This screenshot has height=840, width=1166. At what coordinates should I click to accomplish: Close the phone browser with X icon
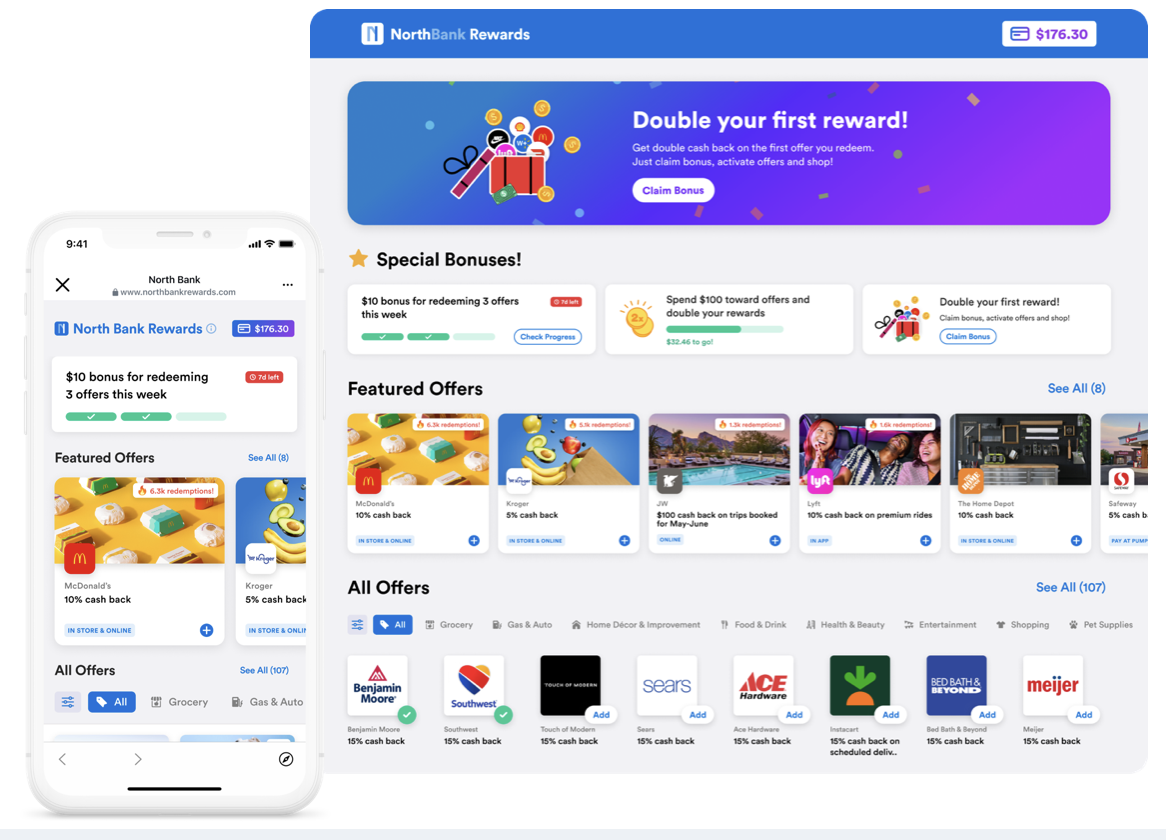[x=62, y=285]
